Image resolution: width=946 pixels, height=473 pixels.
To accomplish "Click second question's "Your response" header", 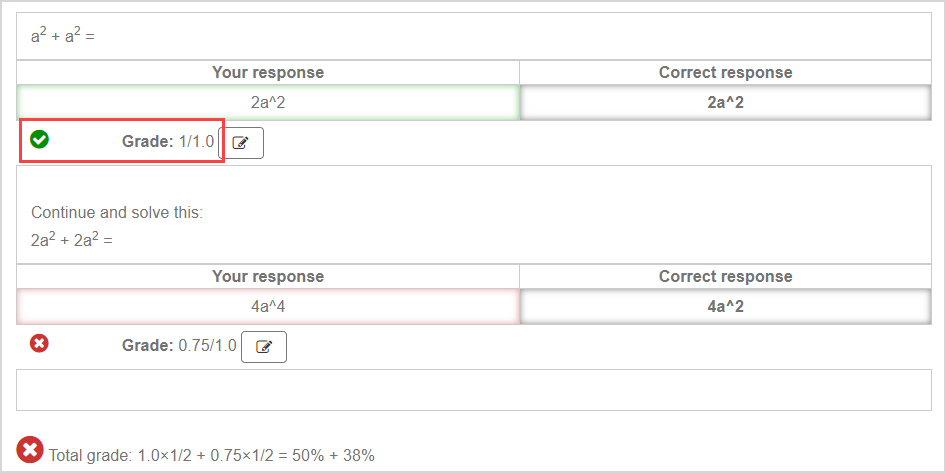I will point(268,277).
